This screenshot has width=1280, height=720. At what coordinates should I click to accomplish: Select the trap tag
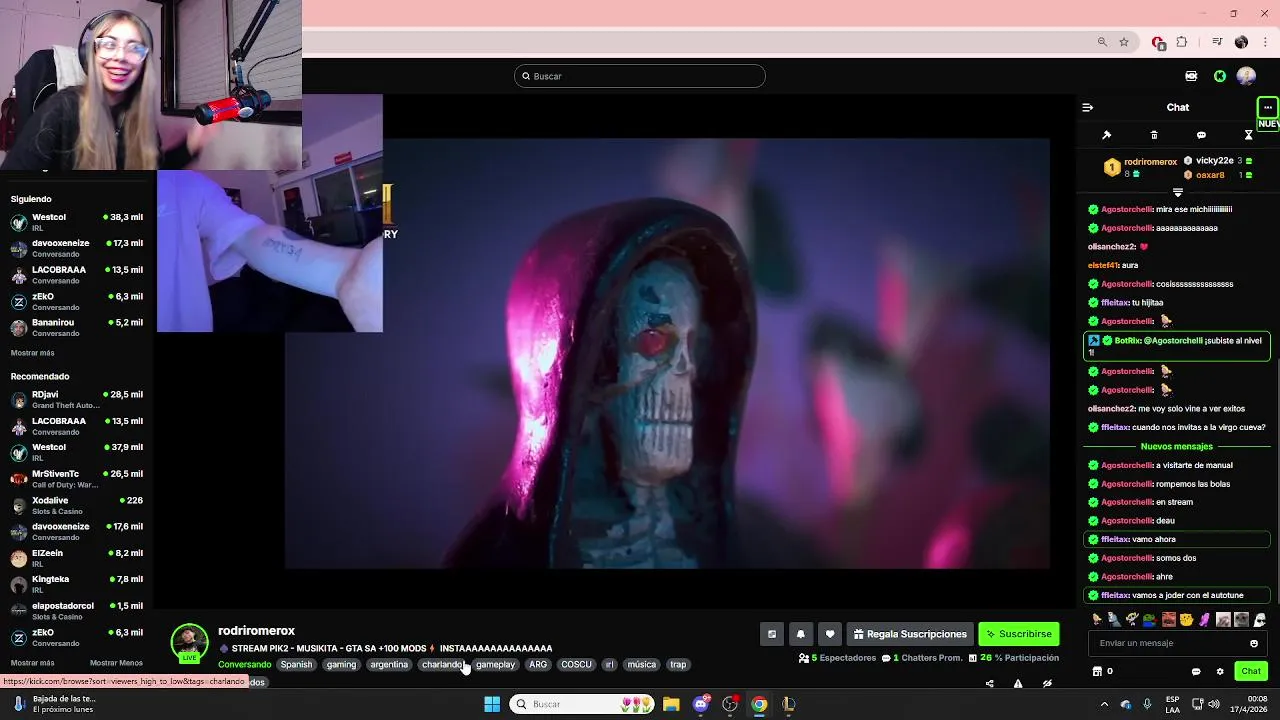point(678,664)
